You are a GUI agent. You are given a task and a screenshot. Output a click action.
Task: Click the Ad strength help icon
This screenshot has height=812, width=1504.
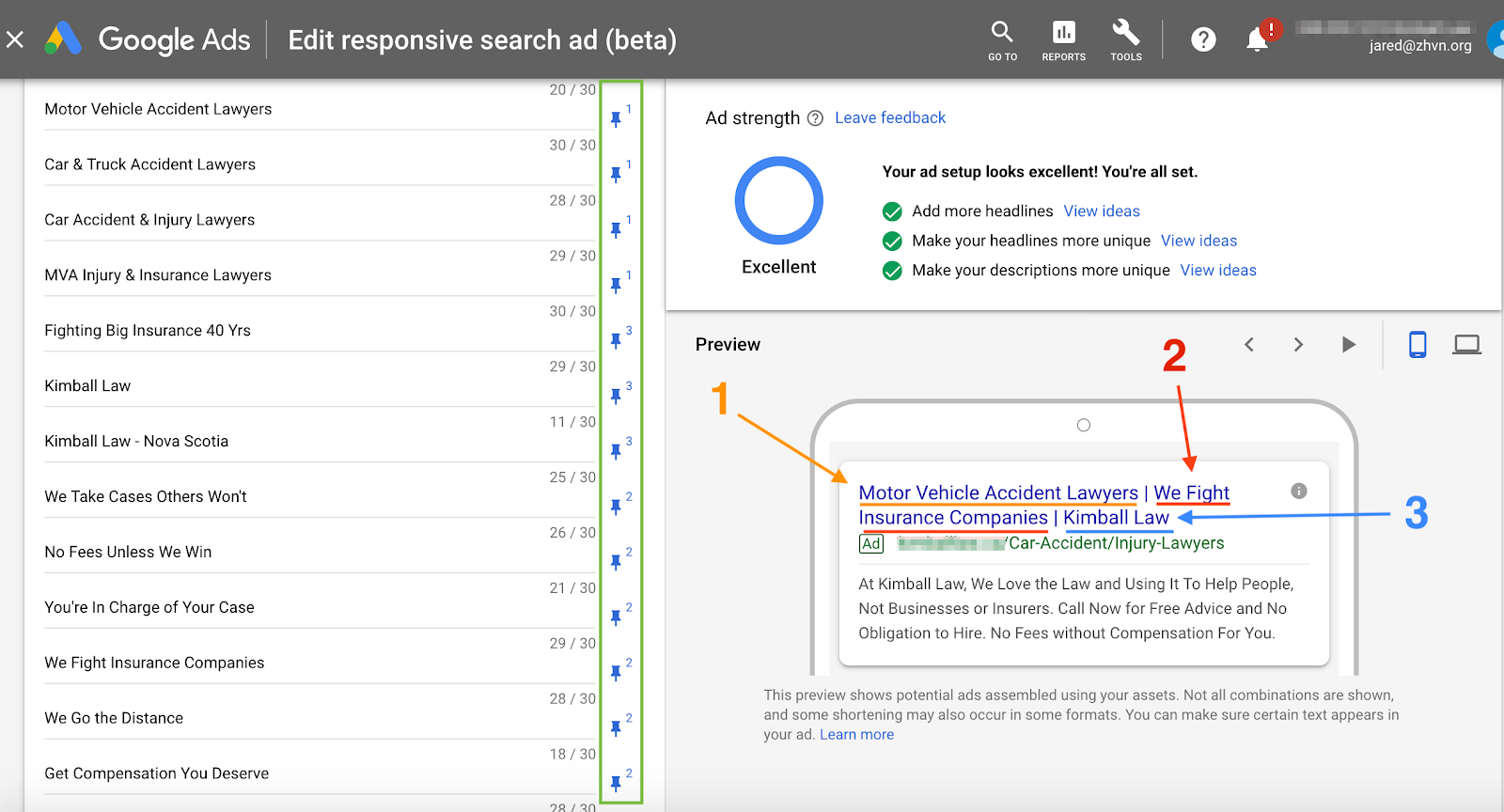pos(815,118)
